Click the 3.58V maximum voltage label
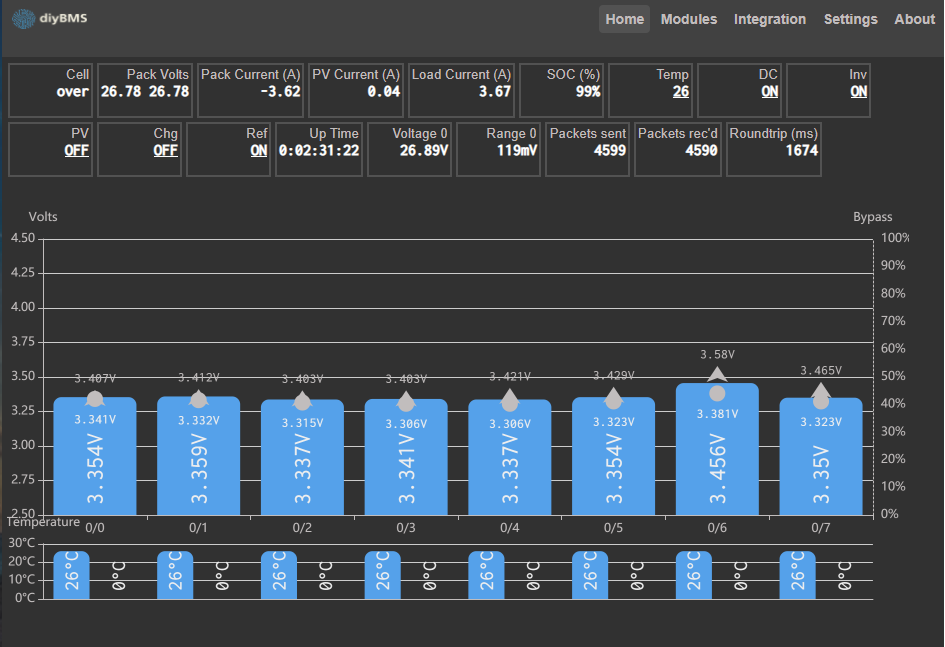The width and height of the screenshot is (945, 647). click(x=717, y=355)
